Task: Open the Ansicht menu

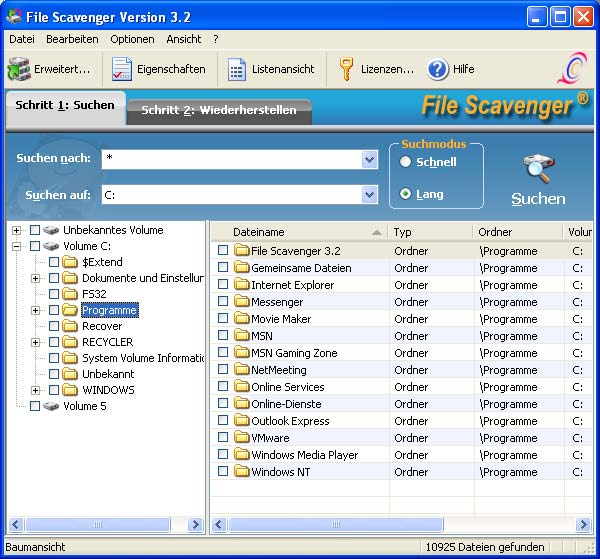Action: coord(184,39)
